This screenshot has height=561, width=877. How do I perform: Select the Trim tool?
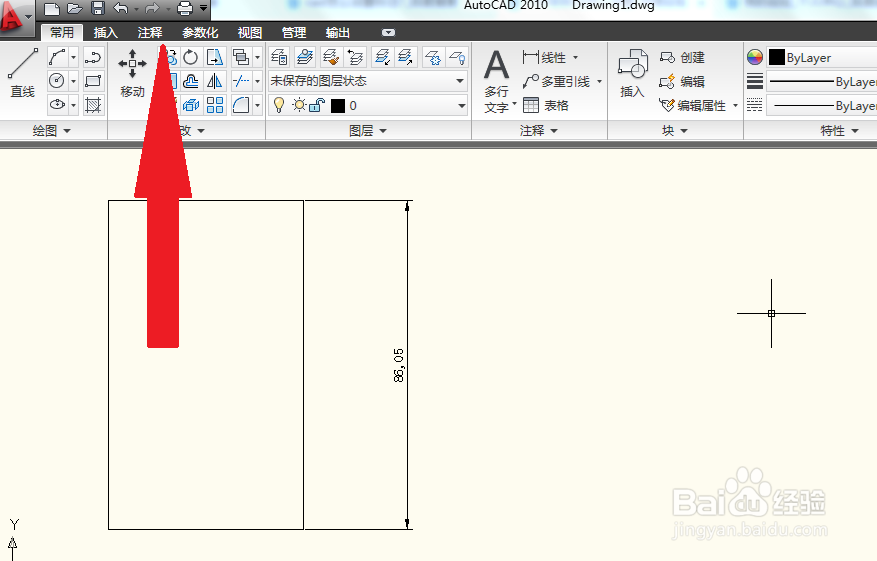tap(241, 81)
